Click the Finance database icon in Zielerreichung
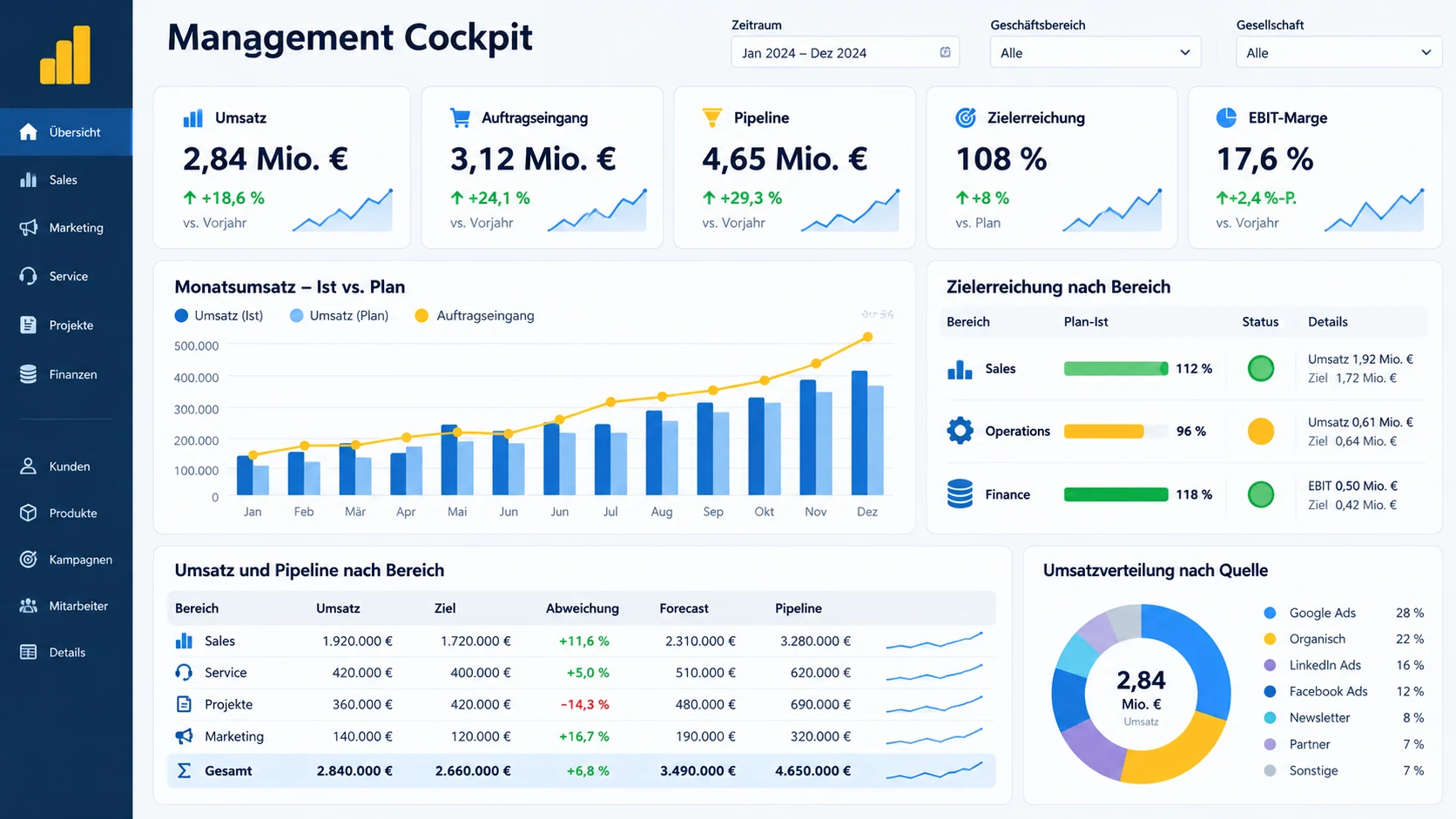This screenshot has width=1456, height=819. click(x=960, y=494)
